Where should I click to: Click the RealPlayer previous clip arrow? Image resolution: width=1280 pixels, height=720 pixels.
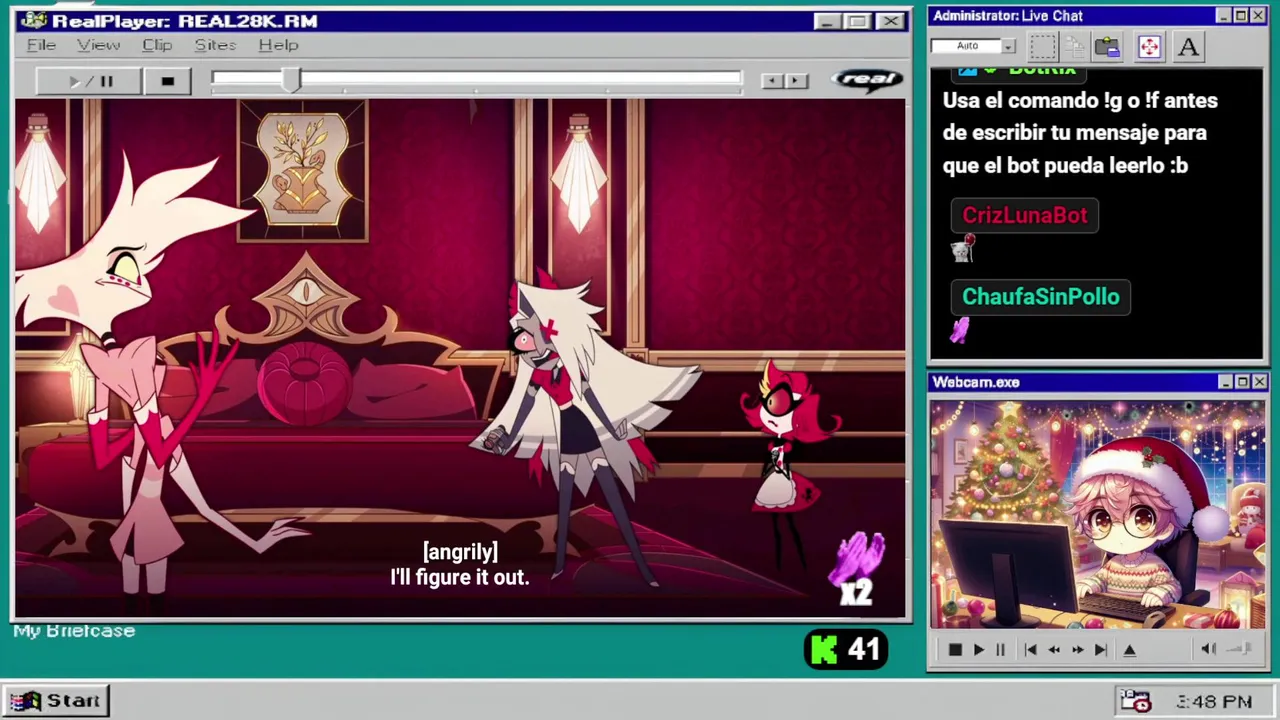tap(771, 81)
